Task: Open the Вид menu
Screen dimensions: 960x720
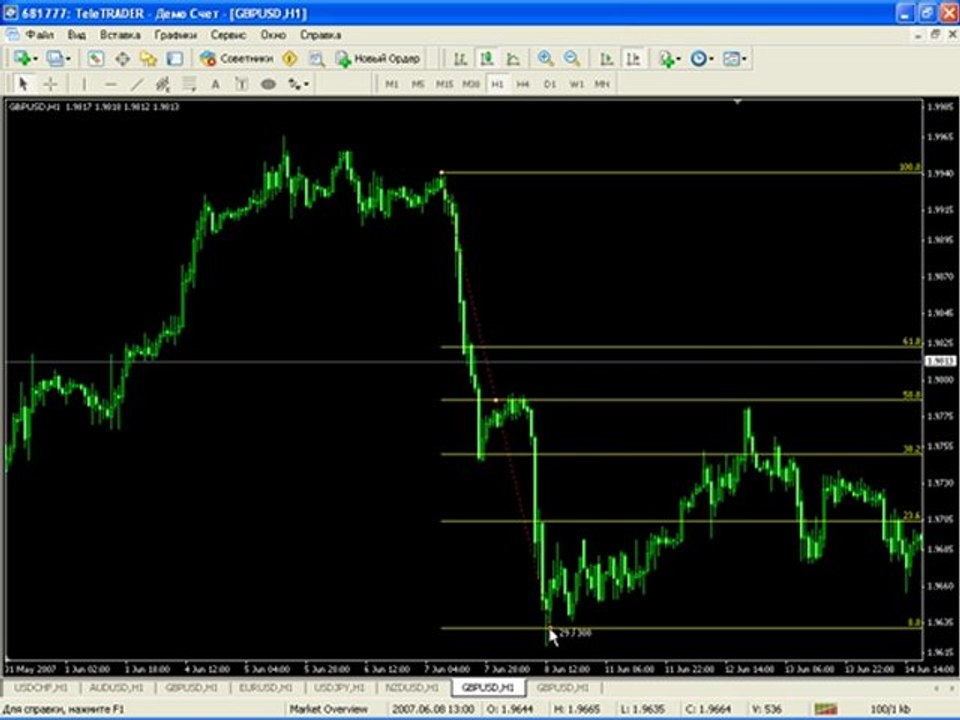Action: tap(77, 35)
